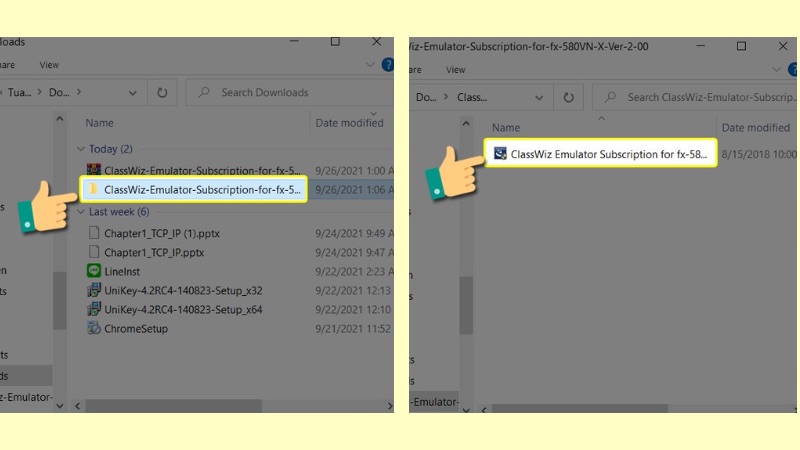Click the Tua... breadcrumb in Downloads

[x=19, y=92]
